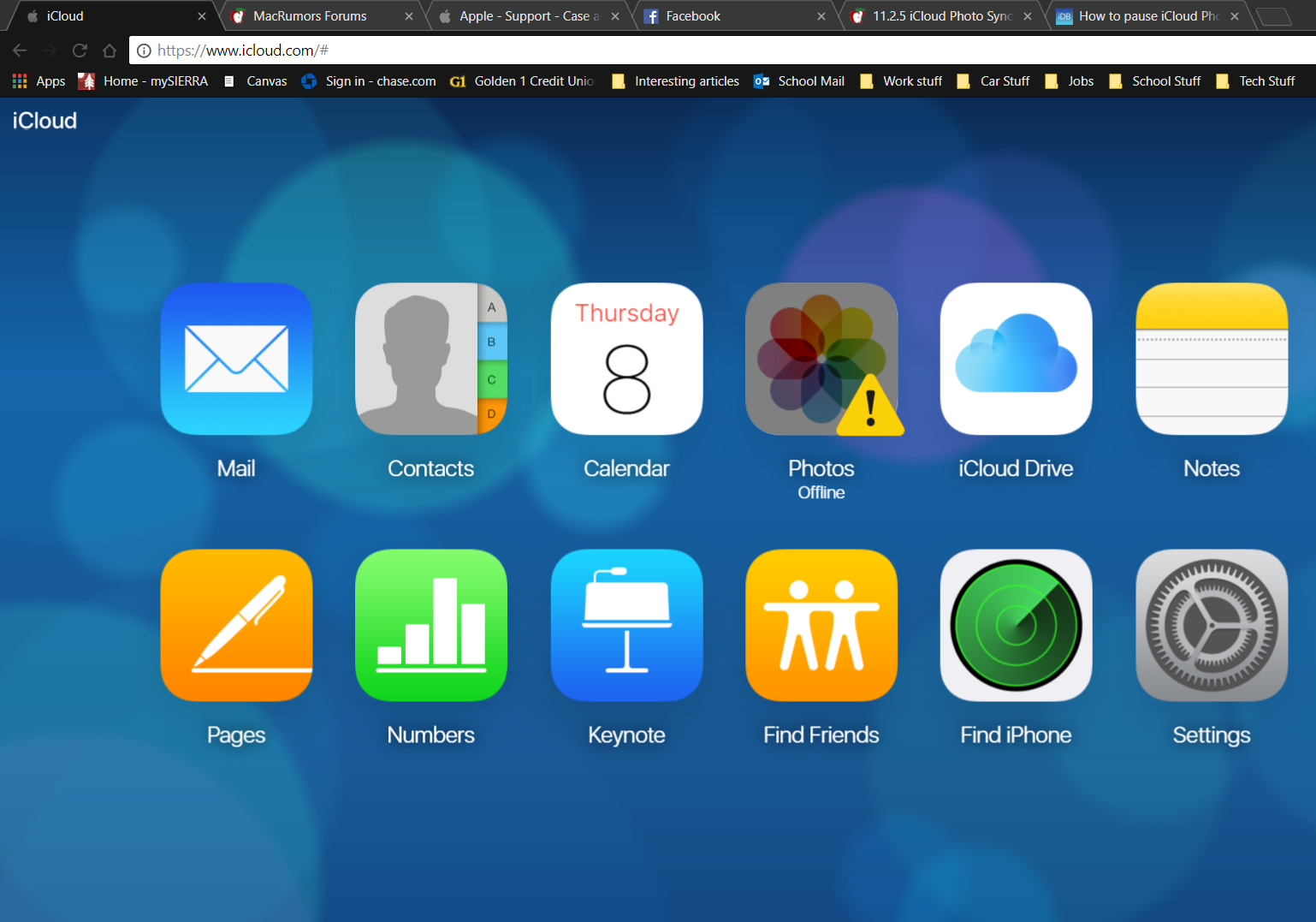Close the MacRumors Forums tab
This screenshot has width=1316, height=922.
pos(408,16)
